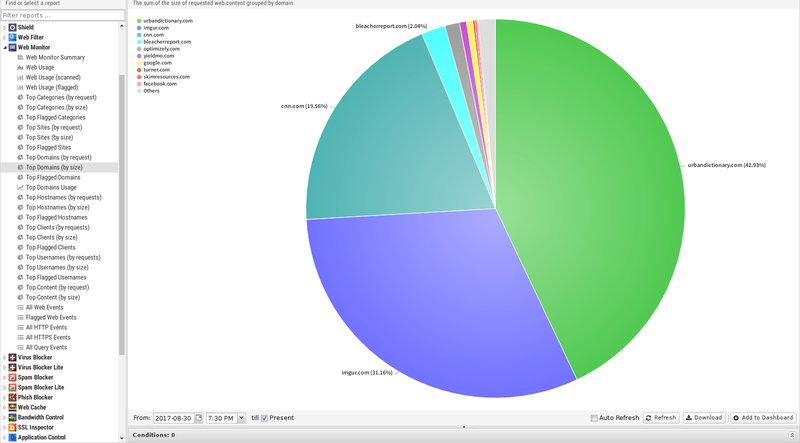Click the Shield app icon
Screen dimensions: 800x443
click(x=13, y=27)
